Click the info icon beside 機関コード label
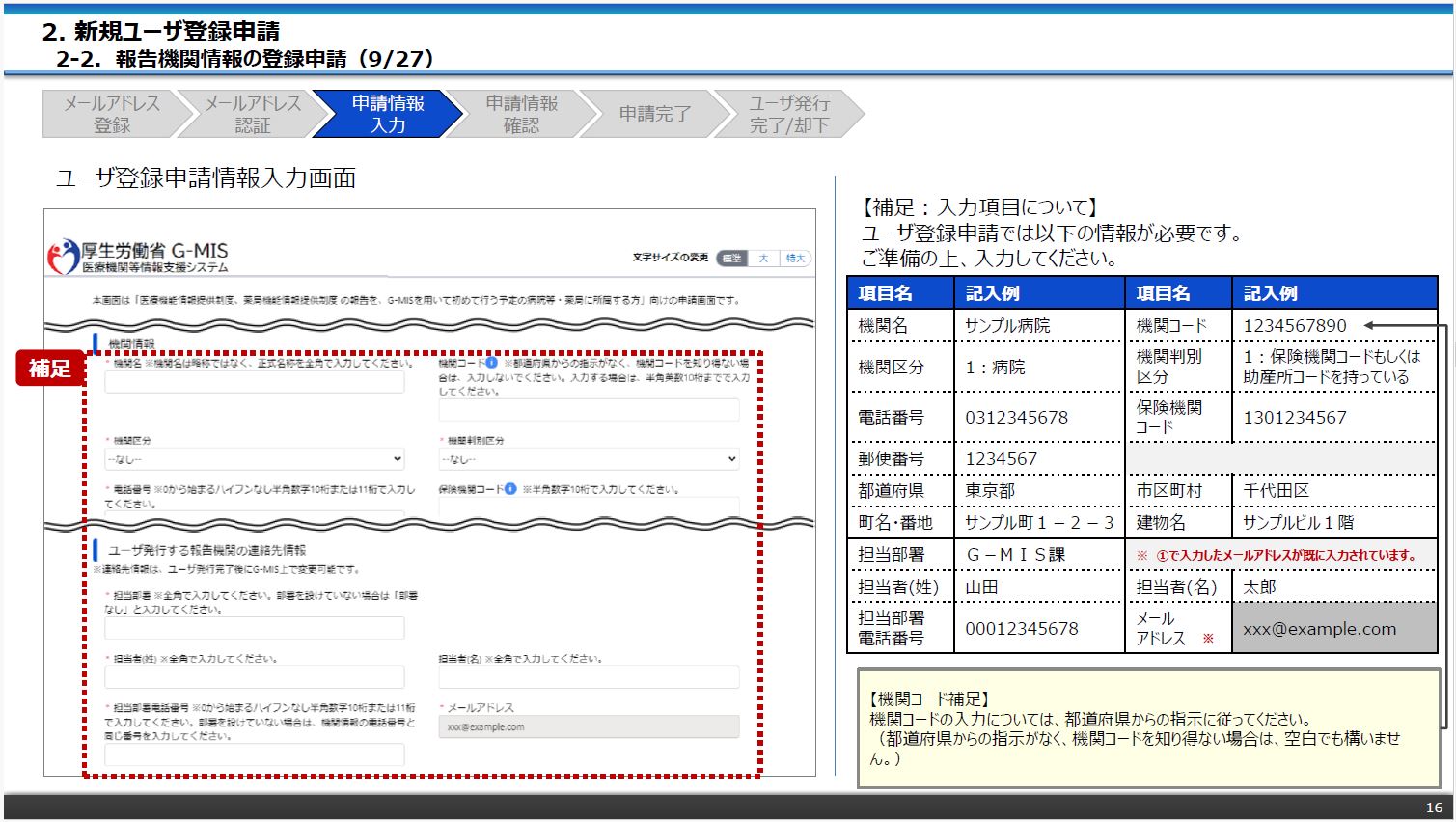Image resolution: width=1456 pixels, height=822 pixels. tap(491, 364)
